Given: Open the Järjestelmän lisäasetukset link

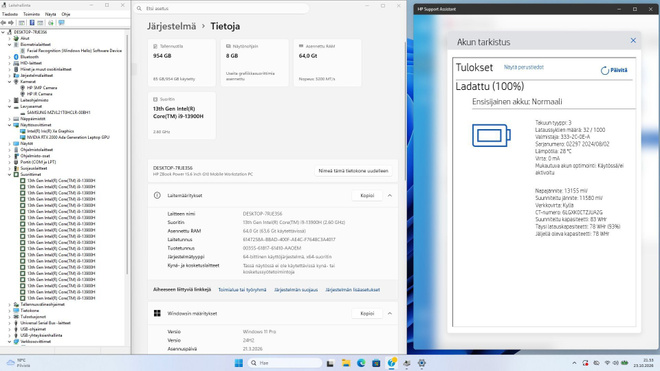Looking at the screenshot, I should pos(353,290).
